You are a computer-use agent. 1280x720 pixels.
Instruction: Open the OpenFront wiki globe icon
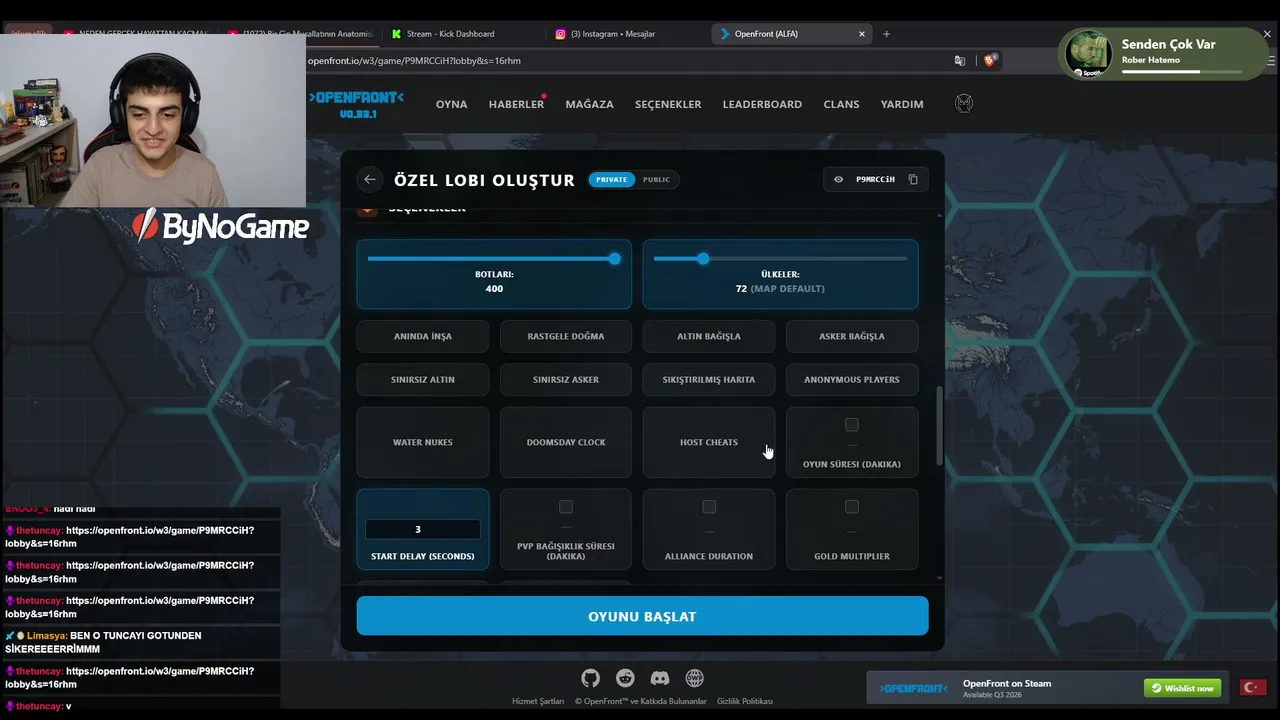694,679
